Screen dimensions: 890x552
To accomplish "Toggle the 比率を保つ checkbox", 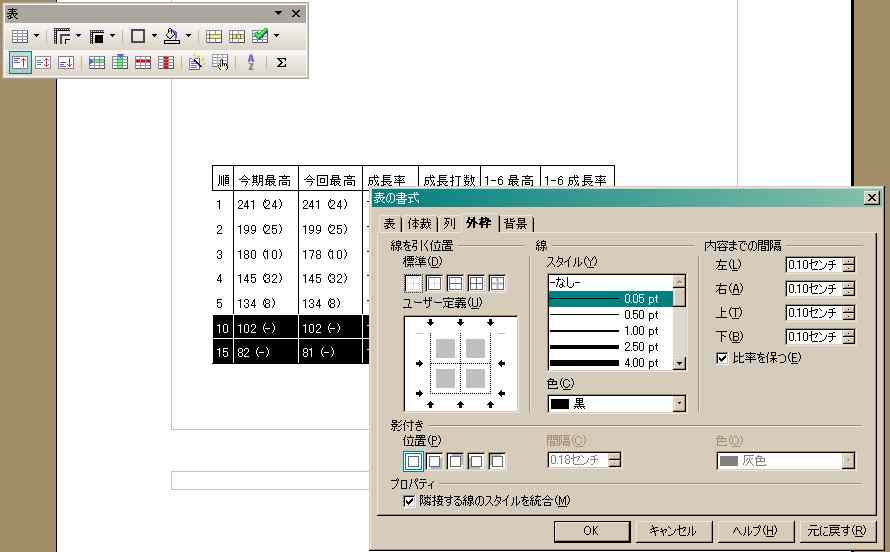I will (722, 357).
